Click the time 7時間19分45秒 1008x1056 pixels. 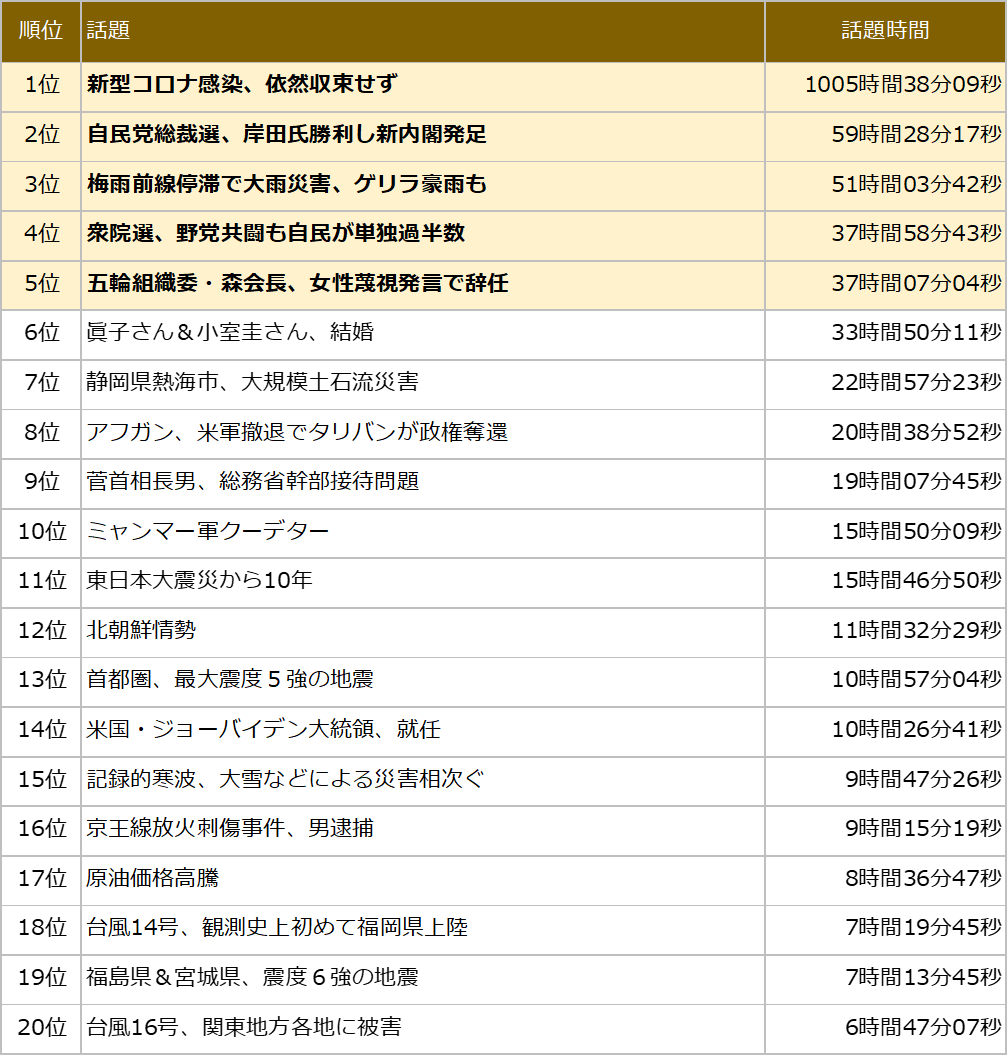tap(923, 927)
